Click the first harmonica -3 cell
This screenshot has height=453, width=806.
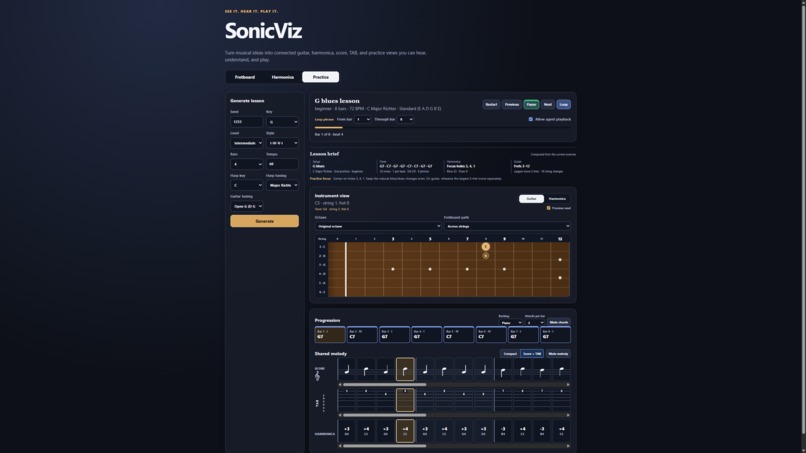503,431
